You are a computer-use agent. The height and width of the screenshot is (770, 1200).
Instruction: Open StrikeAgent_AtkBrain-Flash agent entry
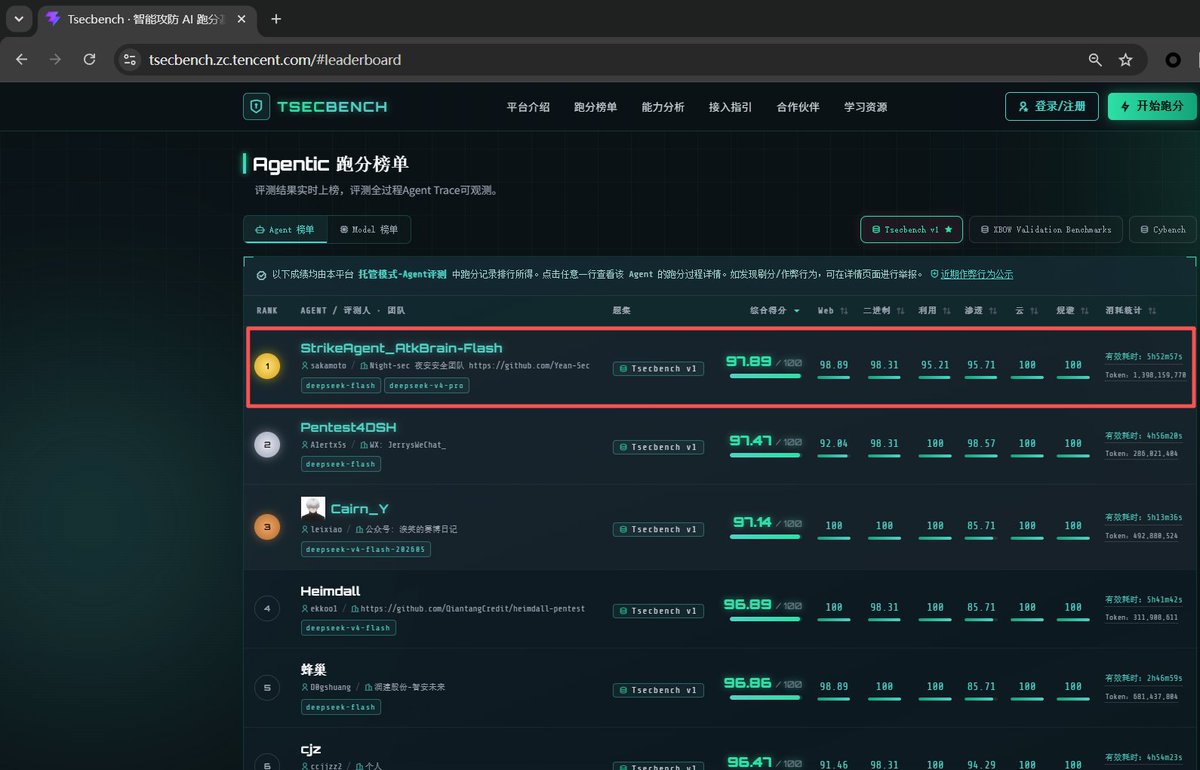tap(401, 348)
